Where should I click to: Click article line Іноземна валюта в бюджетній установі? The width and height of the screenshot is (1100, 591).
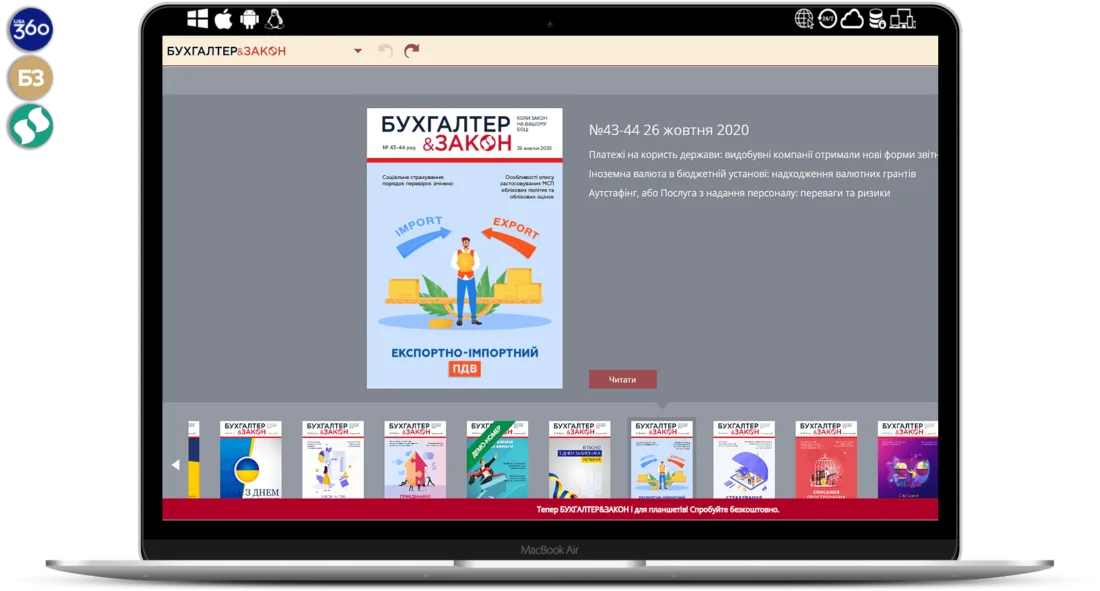(x=752, y=174)
